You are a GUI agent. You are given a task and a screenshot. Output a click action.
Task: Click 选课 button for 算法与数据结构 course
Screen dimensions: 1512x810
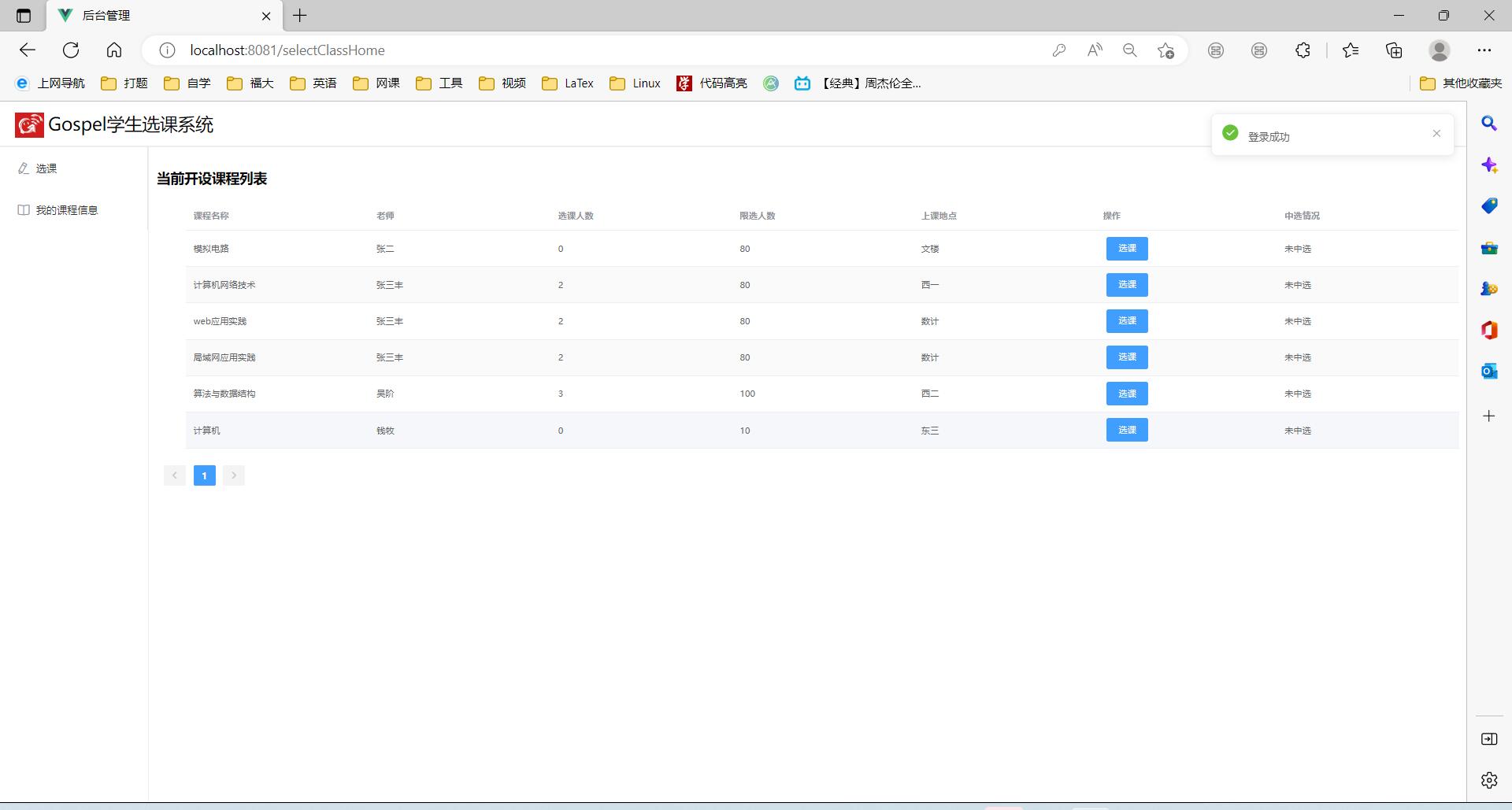tap(1126, 394)
